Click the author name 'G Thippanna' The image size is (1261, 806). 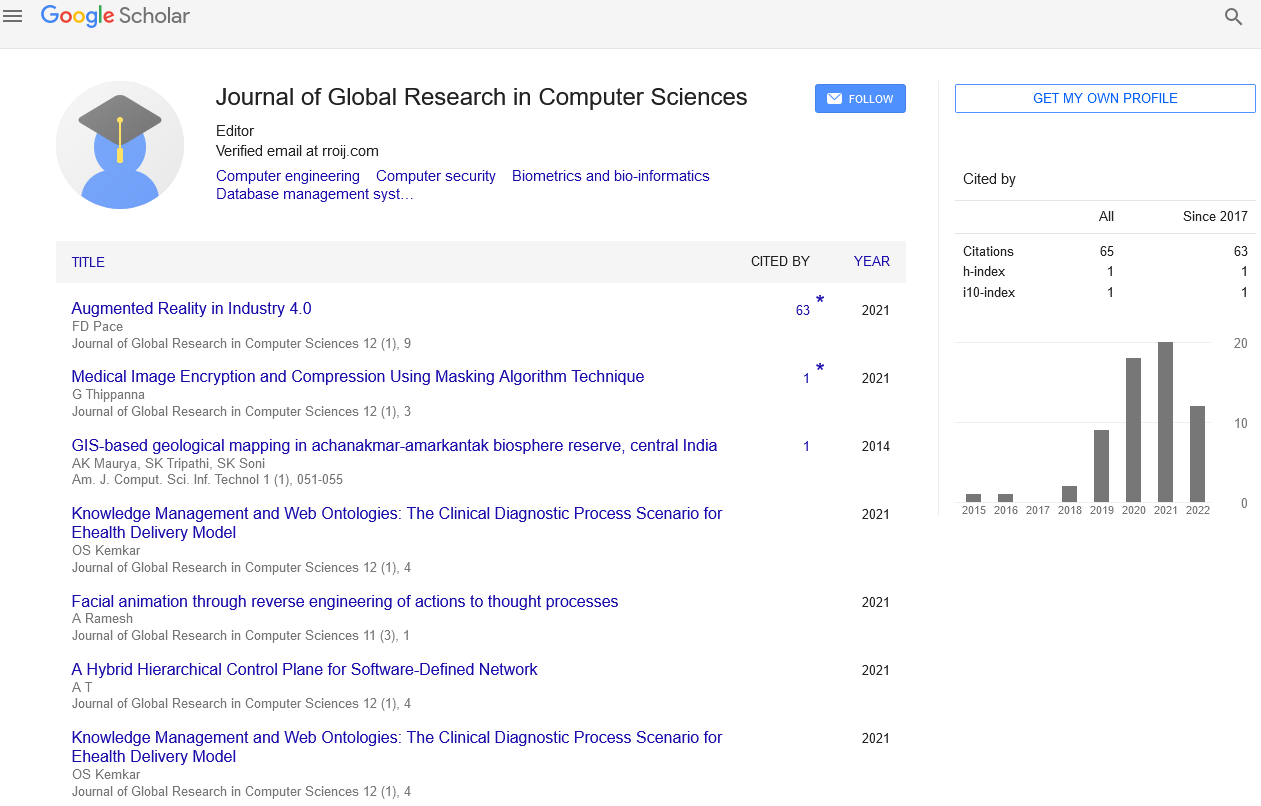tap(109, 394)
